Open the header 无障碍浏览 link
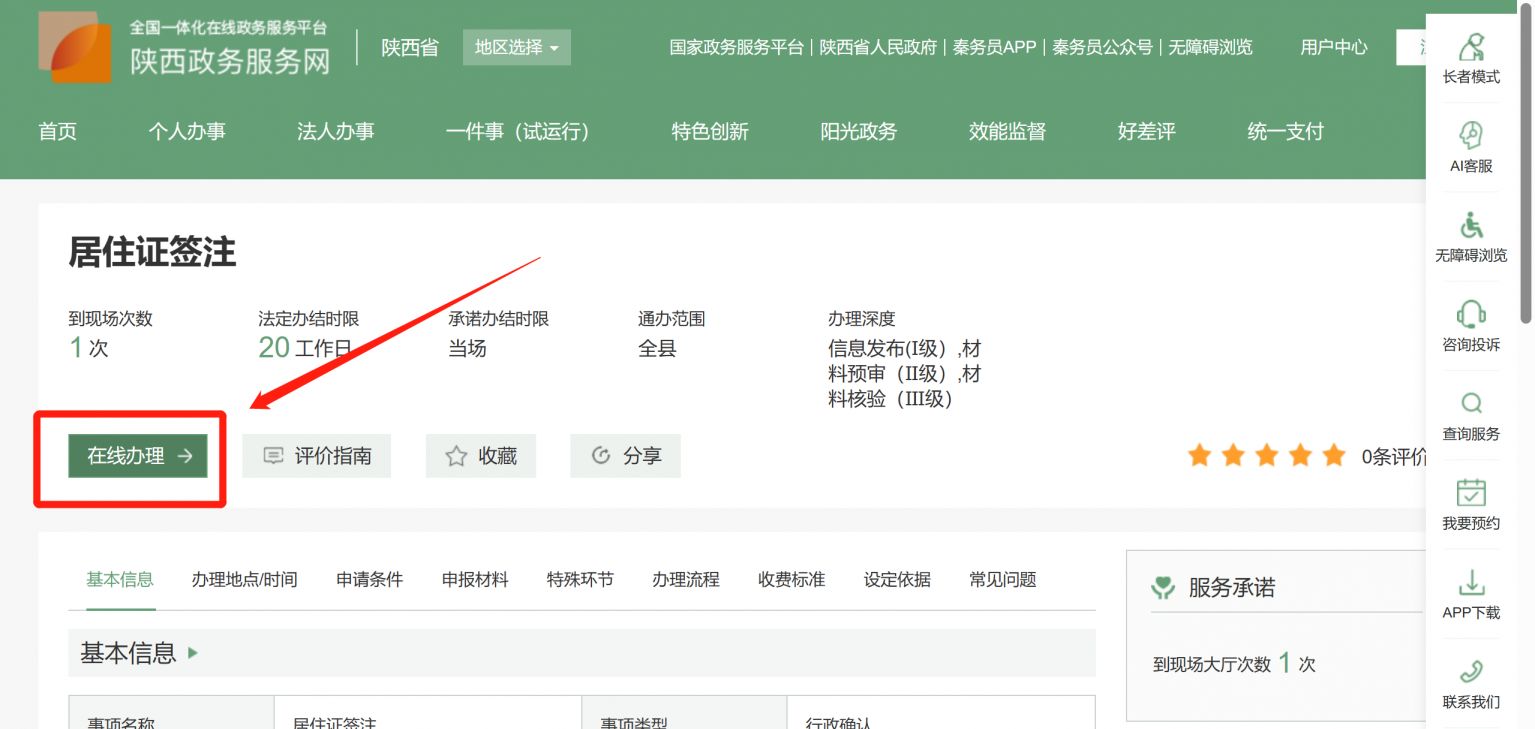Screen dimensions: 1535x729 click(x=1210, y=47)
